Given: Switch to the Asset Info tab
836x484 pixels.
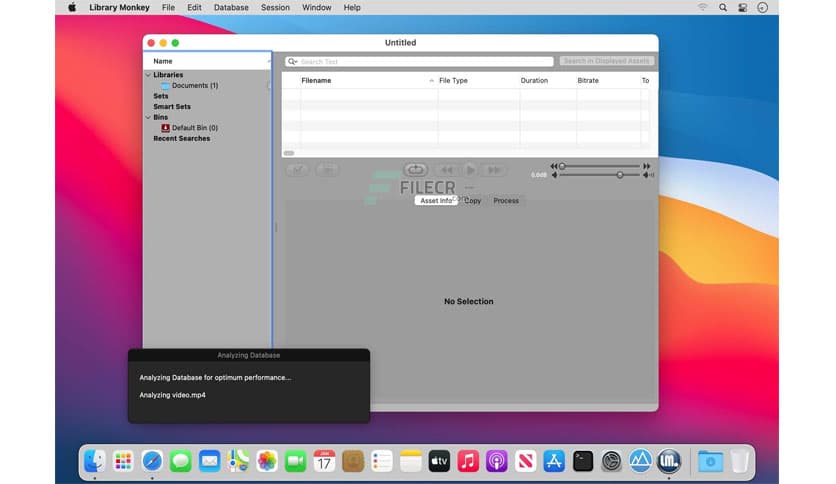Looking at the screenshot, I should pyautogui.click(x=436, y=200).
